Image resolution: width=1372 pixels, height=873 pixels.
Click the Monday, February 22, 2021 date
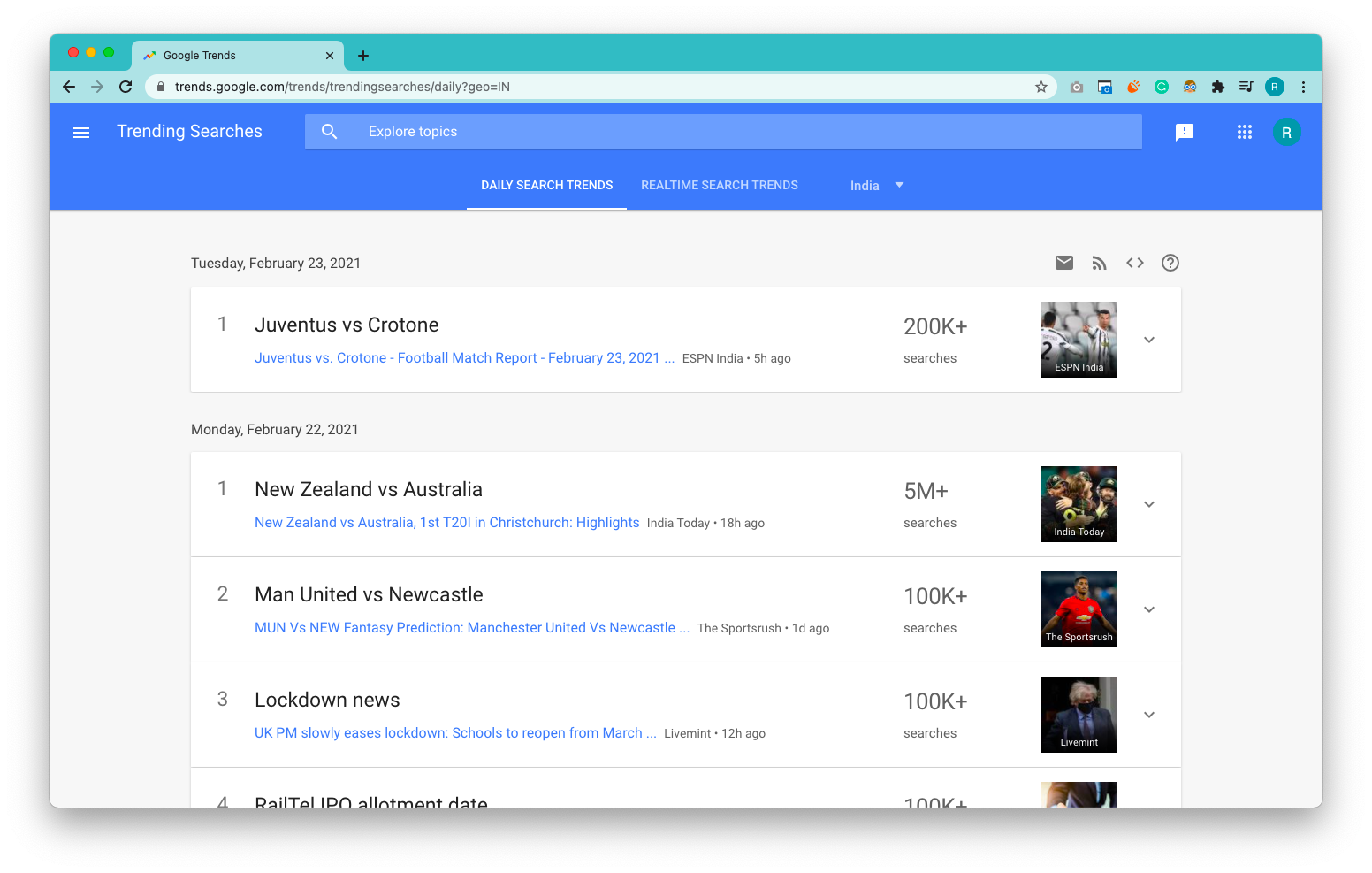pos(275,430)
